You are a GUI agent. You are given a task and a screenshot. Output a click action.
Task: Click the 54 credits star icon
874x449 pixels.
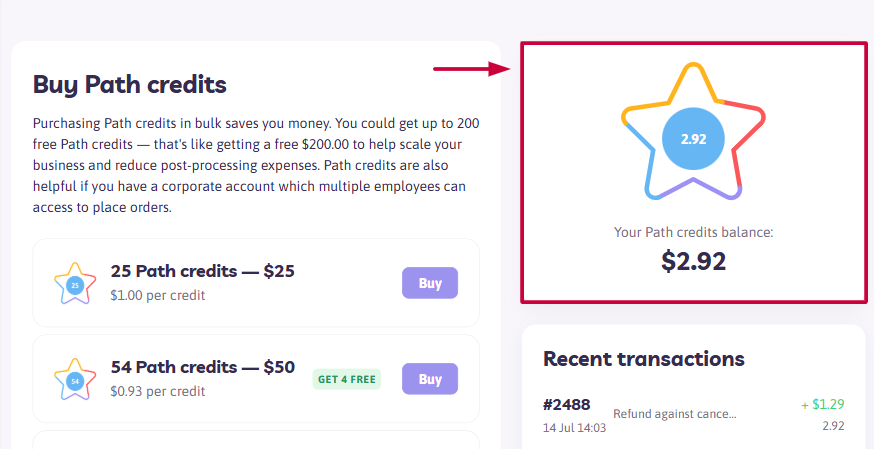tap(75, 379)
